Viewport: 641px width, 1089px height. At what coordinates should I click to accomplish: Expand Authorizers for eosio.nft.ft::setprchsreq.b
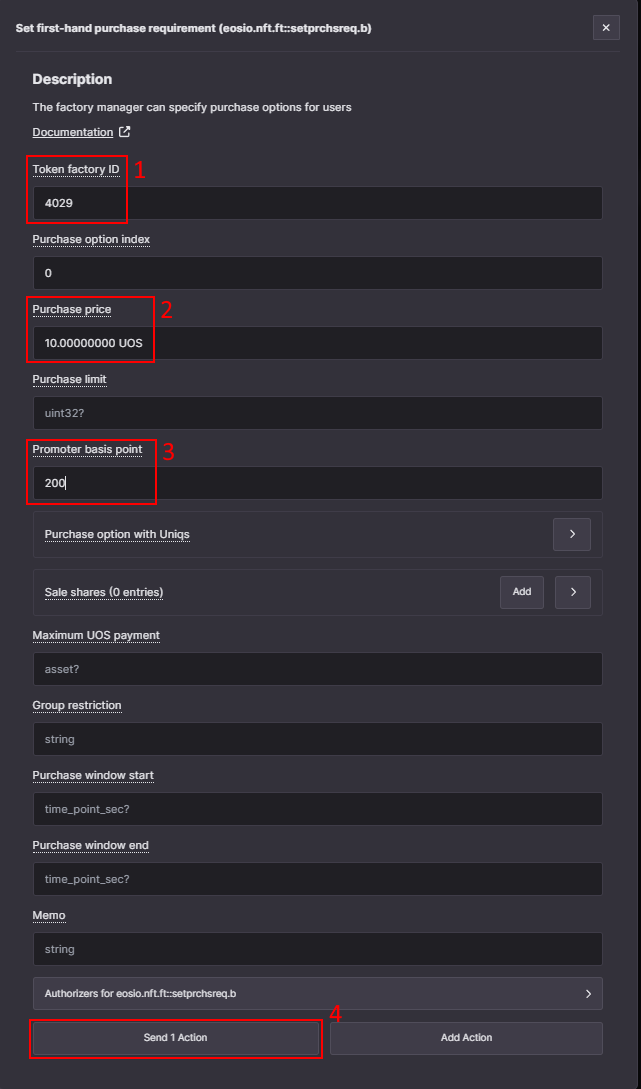click(317, 993)
